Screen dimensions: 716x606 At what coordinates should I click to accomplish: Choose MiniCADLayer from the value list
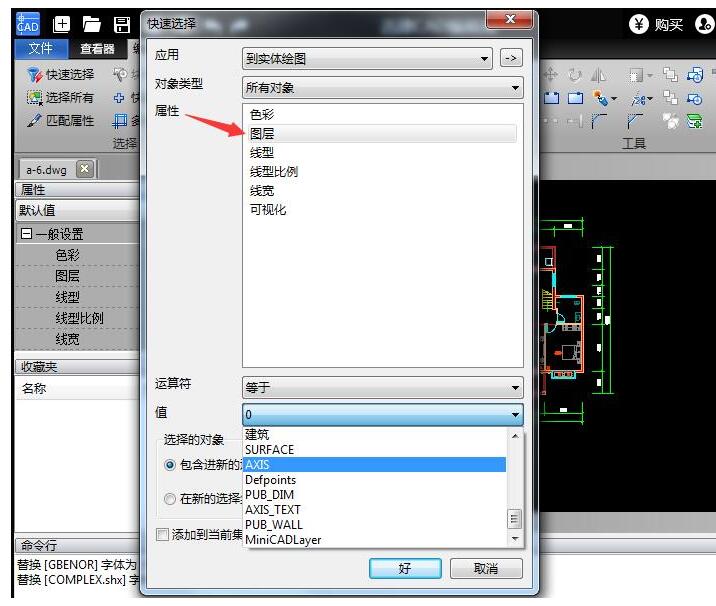(374, 539)
